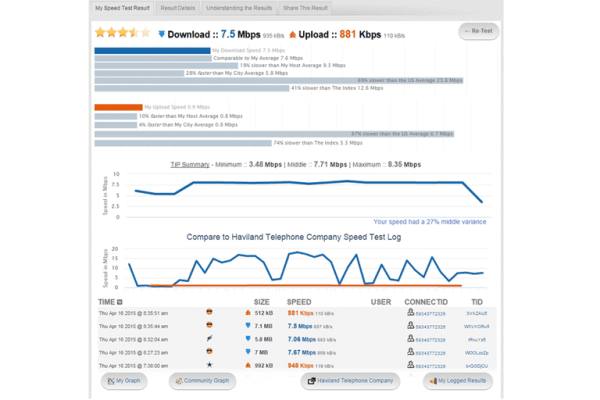Image resolution: width=600 pixels, height=400 pixels.
Task: Click the star rating icons
Action: (120, 33)
